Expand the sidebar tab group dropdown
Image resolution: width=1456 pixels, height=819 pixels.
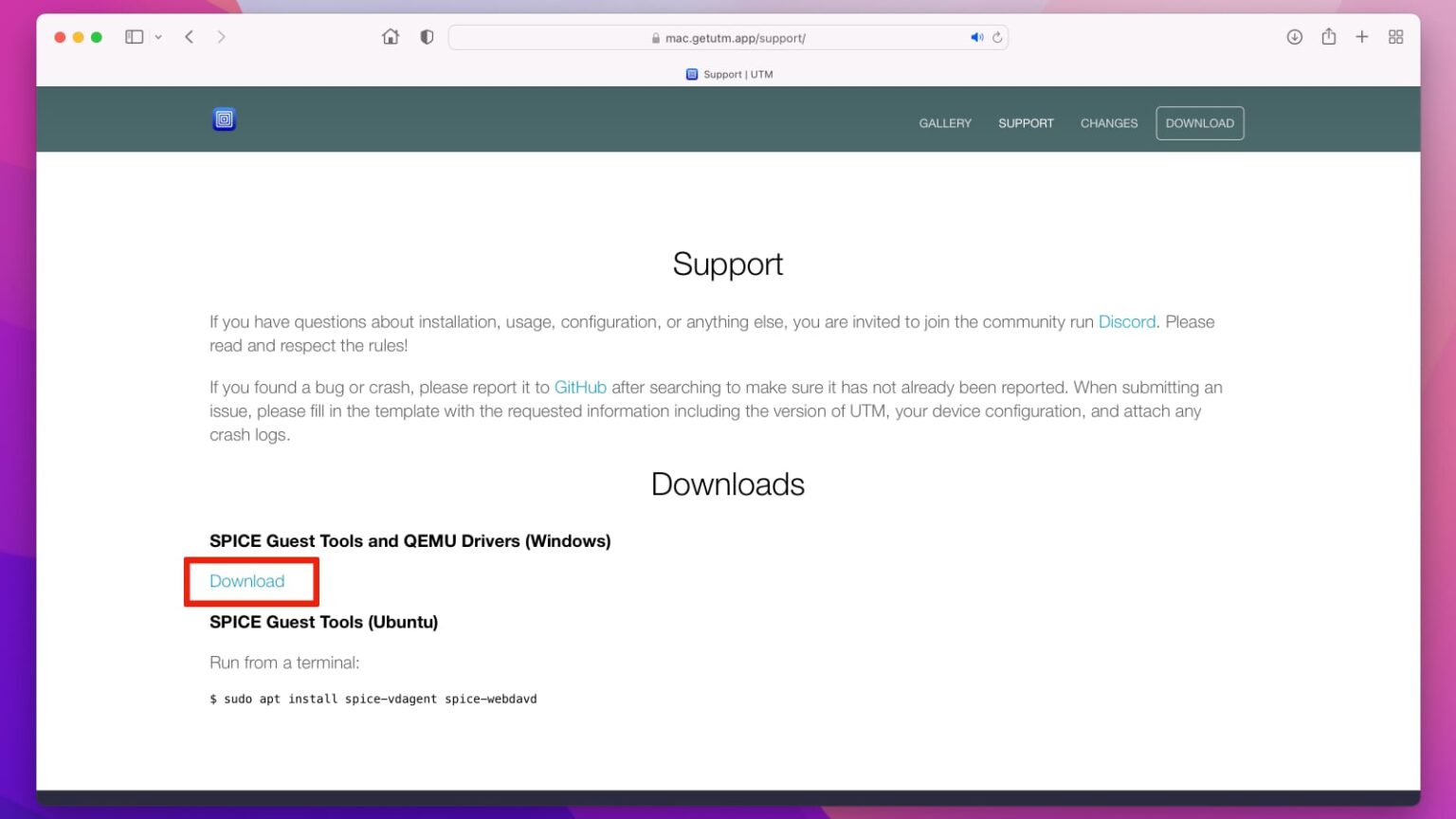158,37
